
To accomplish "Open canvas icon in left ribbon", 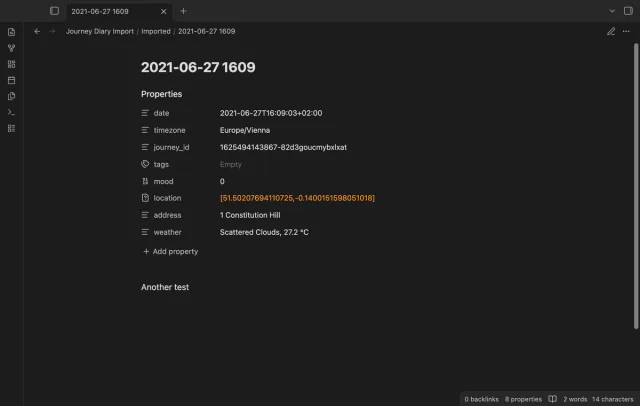I will coord(11,64).
